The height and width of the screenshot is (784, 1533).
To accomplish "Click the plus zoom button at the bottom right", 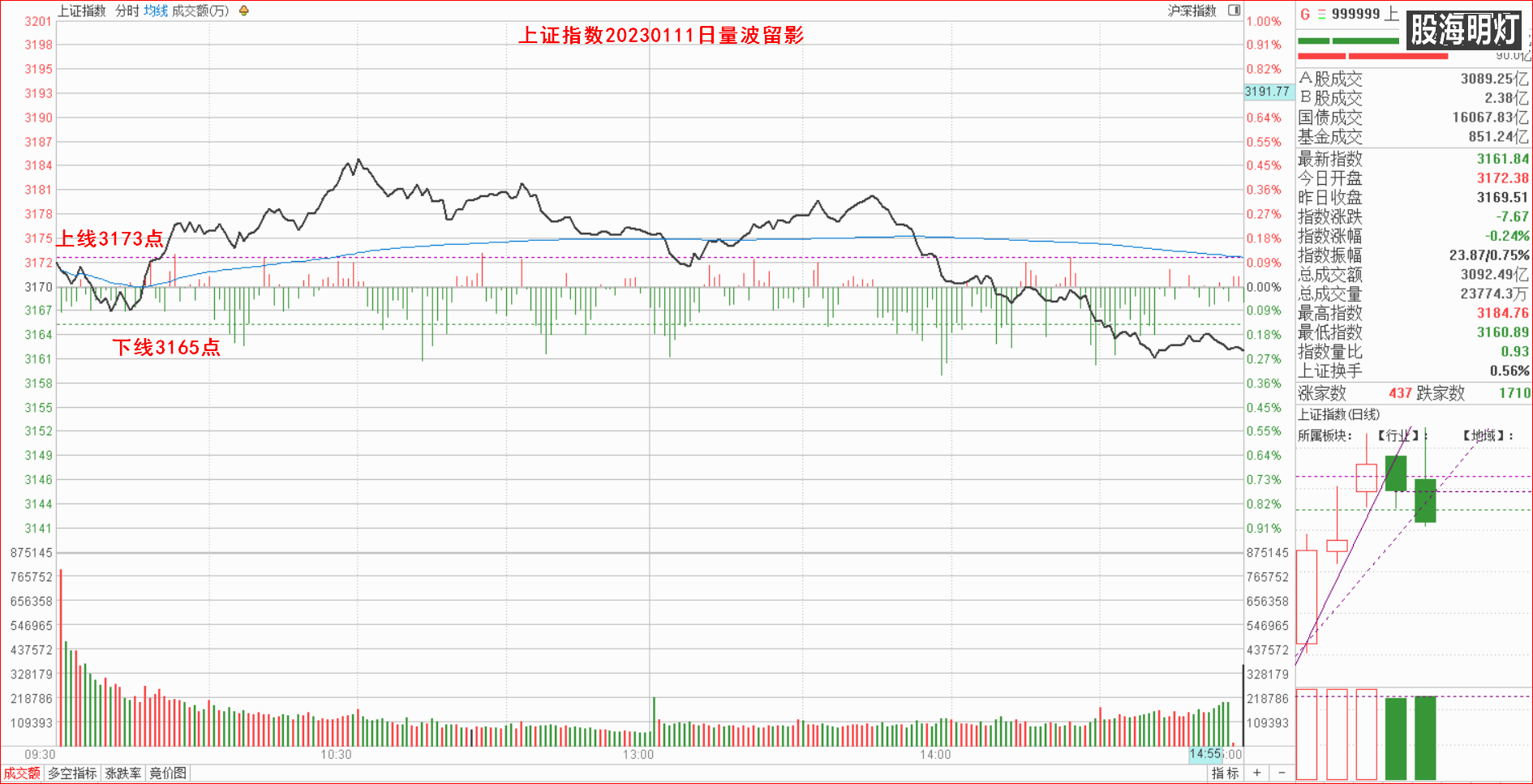I will pyautogui.click(x=1256, y=773).
